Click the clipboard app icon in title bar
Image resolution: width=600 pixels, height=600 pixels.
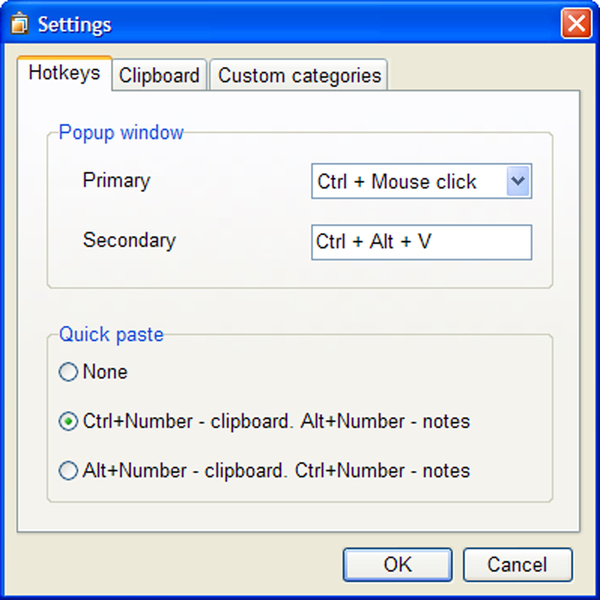[19, 23]
